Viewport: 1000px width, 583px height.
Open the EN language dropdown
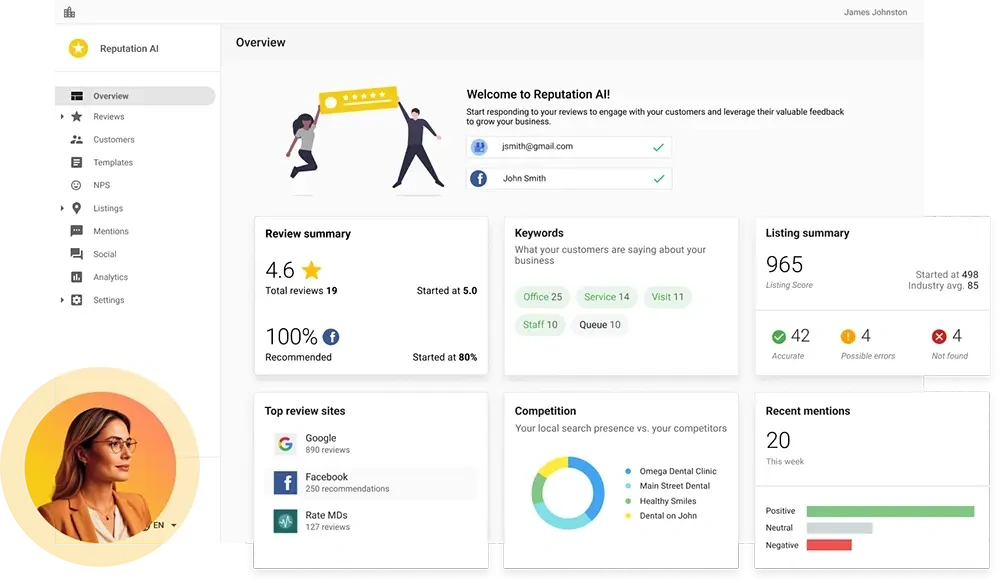[164, 525]
